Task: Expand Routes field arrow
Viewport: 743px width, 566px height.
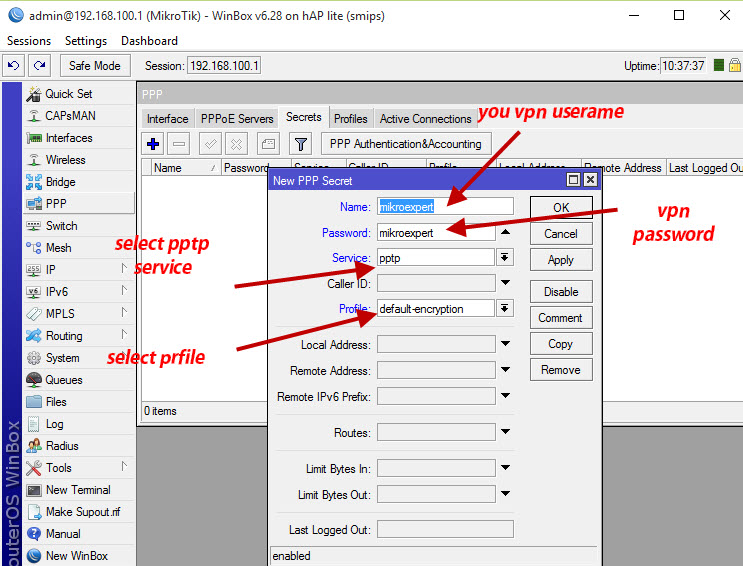Action: coord(506,431)
